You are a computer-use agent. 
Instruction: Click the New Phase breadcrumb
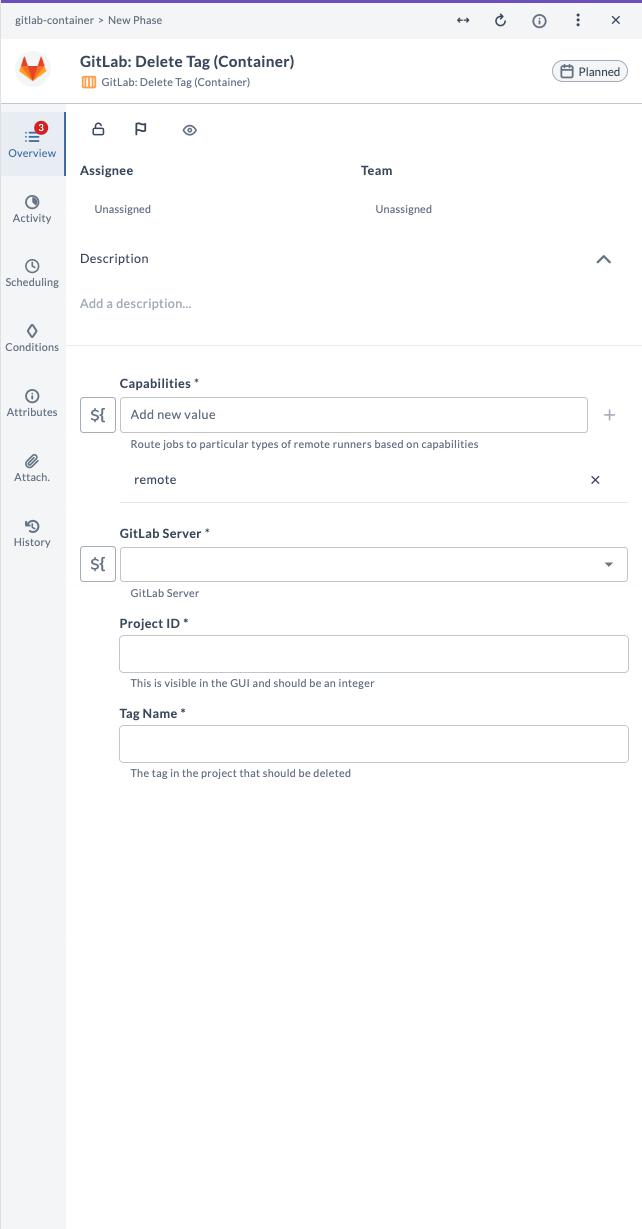(x=135, y=20)
